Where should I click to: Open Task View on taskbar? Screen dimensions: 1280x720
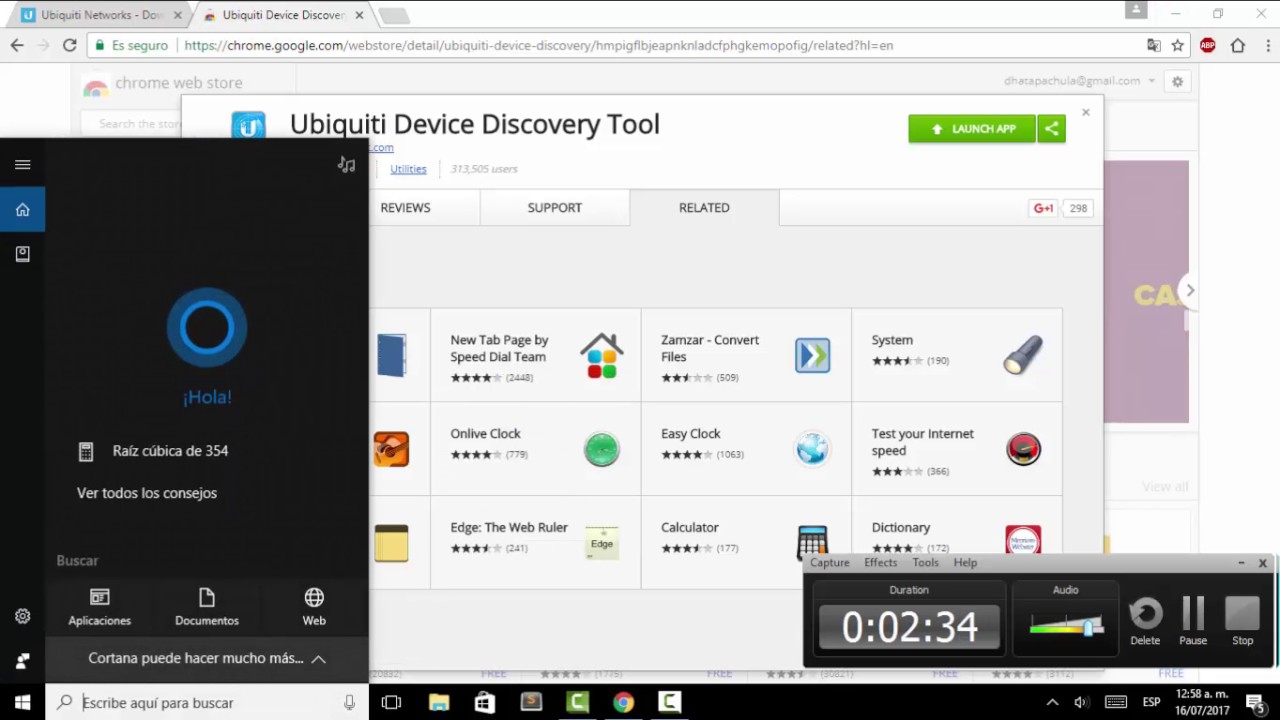391,703
